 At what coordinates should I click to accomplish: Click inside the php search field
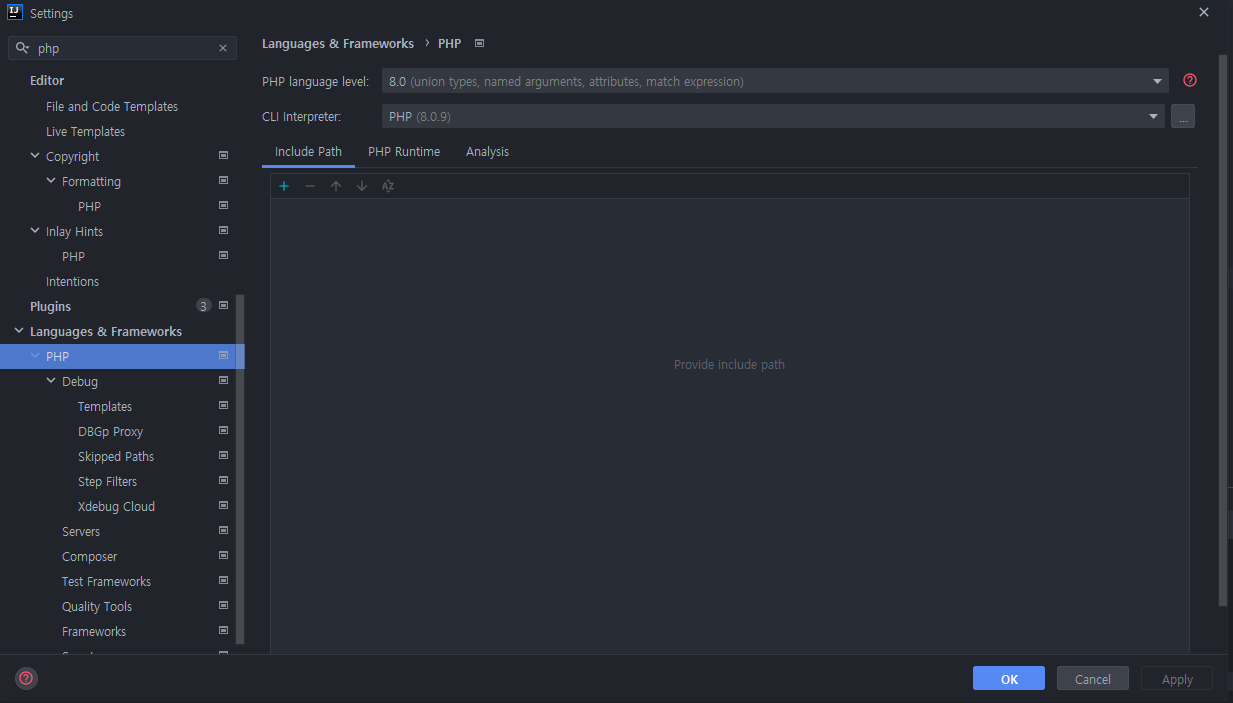[x=123, y=48]
